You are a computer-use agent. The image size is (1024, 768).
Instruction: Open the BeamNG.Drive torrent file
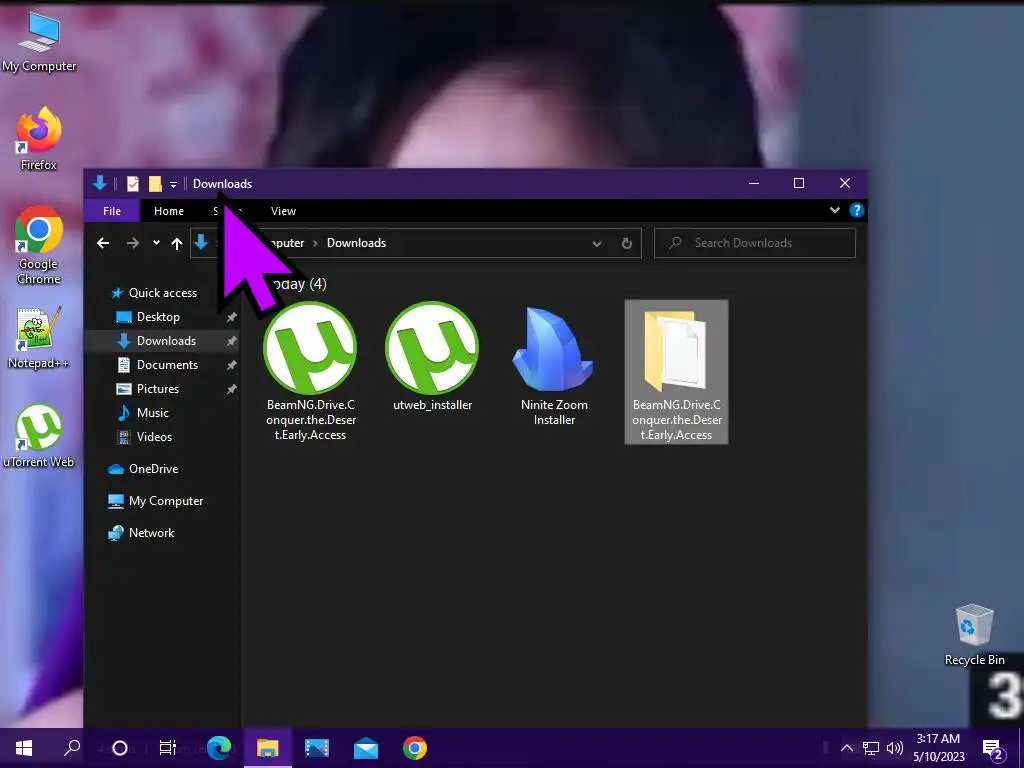(310, 371)
